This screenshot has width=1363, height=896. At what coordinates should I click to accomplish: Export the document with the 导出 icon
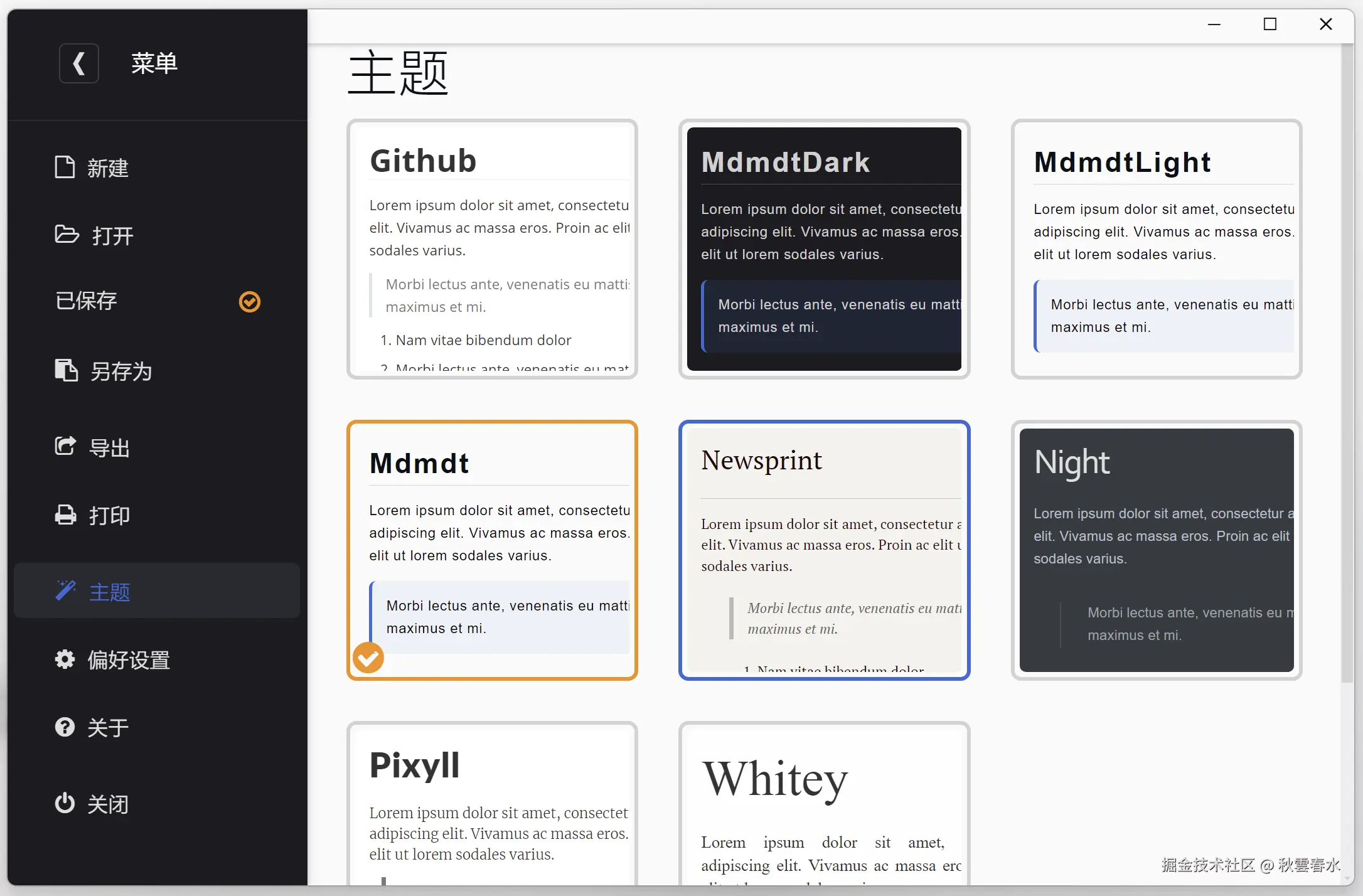point(65,446)
